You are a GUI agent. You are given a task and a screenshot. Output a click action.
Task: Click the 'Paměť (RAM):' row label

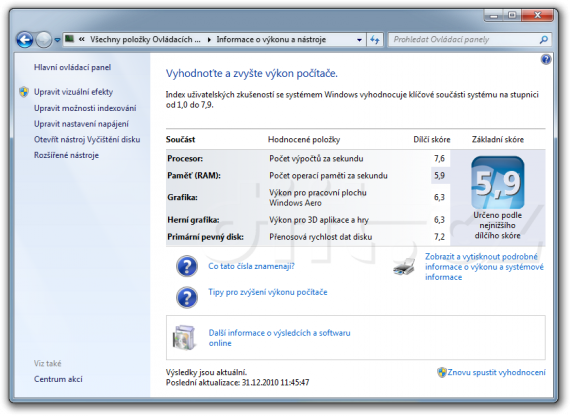(194, 176)
